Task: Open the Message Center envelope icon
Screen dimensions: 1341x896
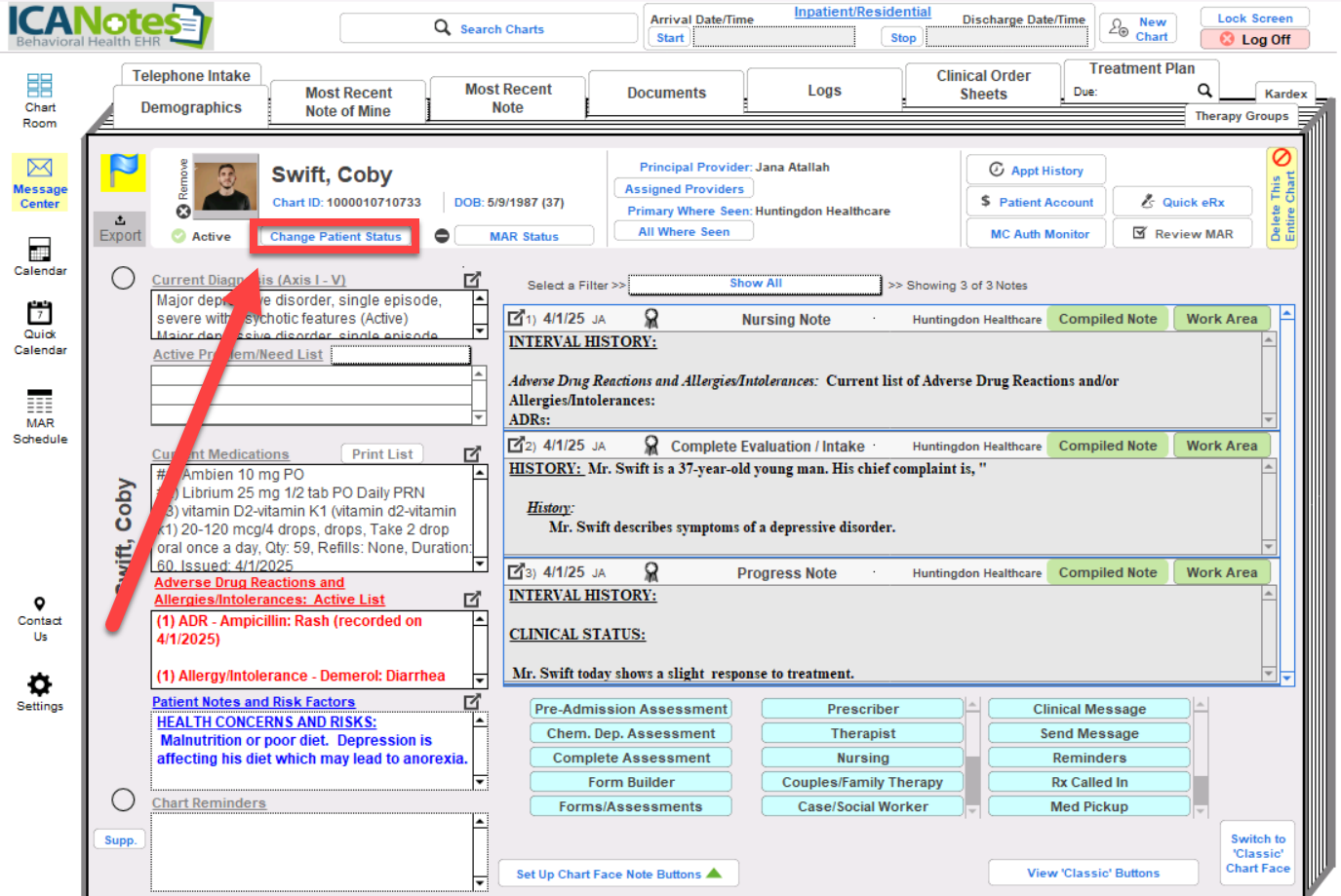Action: 40,168
